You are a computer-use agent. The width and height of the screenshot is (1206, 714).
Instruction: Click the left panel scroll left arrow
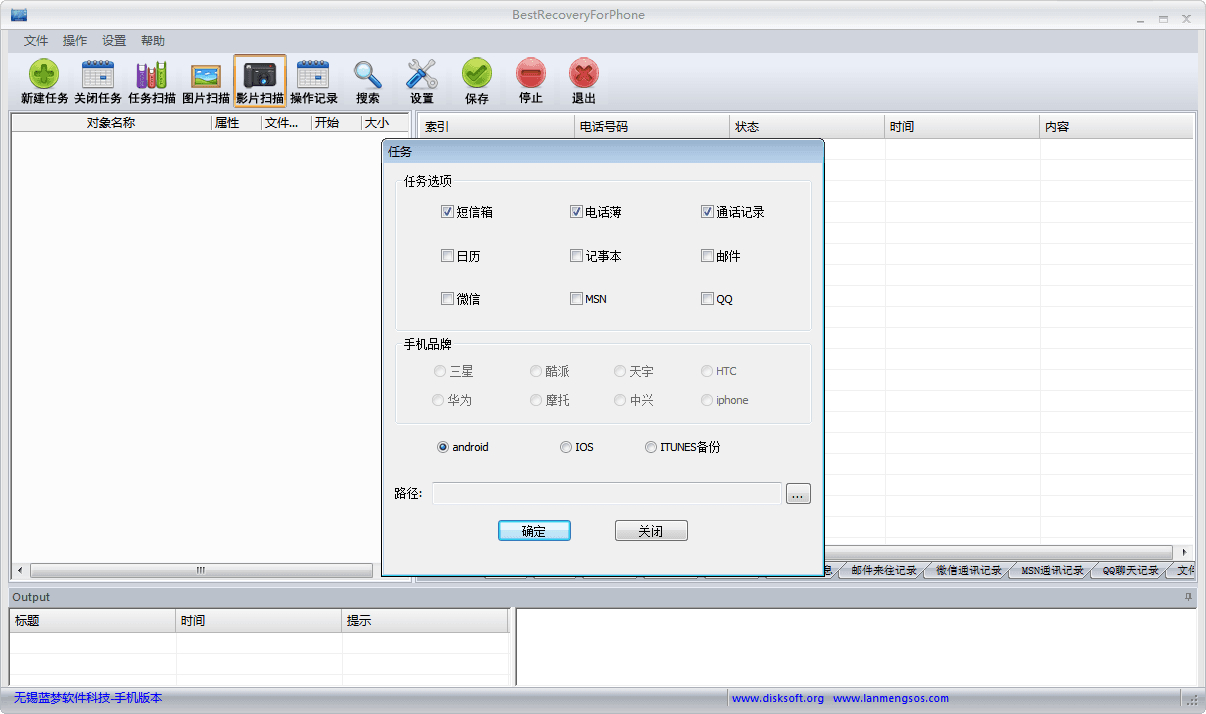point(20,570)
